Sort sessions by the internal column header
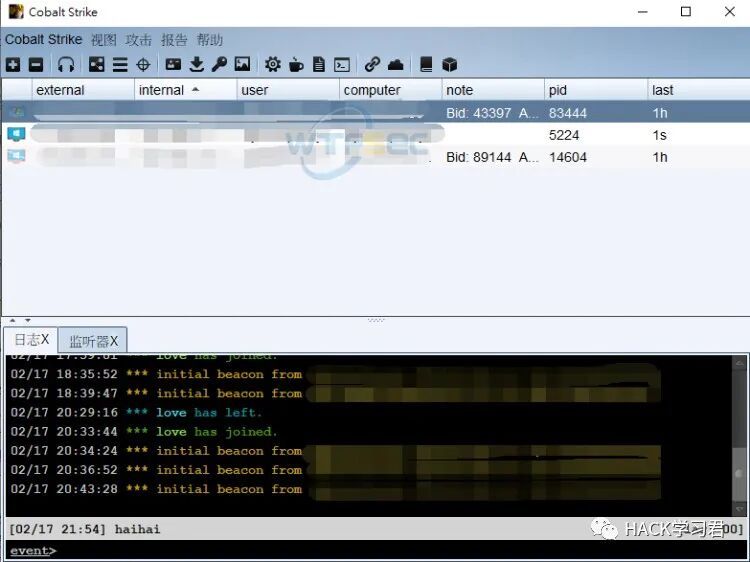This screenshot has height=562, width=750. tap(186, 90)
